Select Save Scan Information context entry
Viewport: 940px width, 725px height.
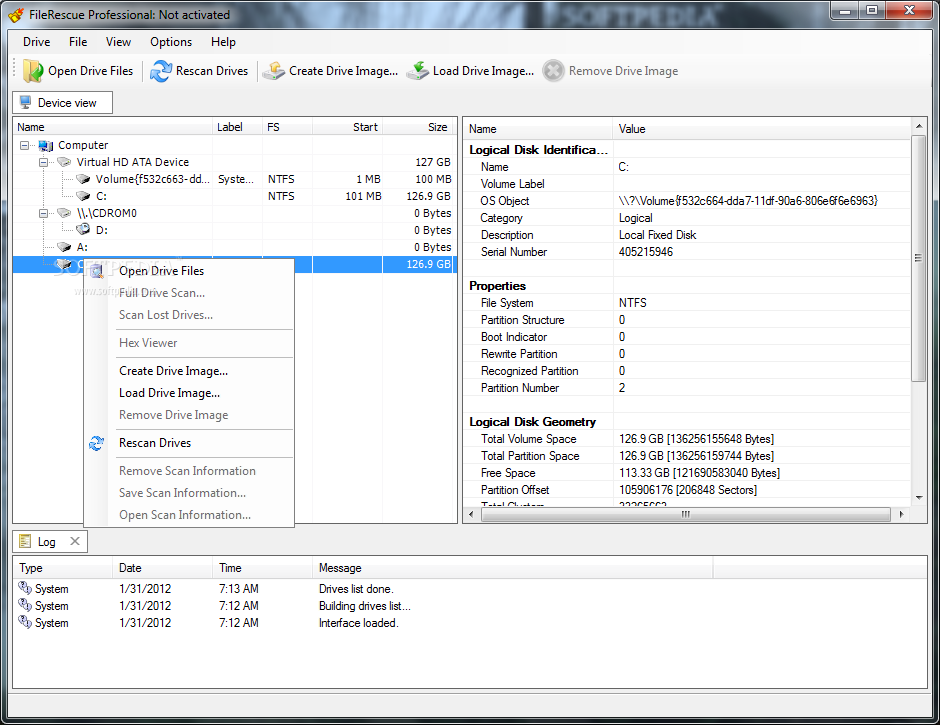[x=189, y=493]
